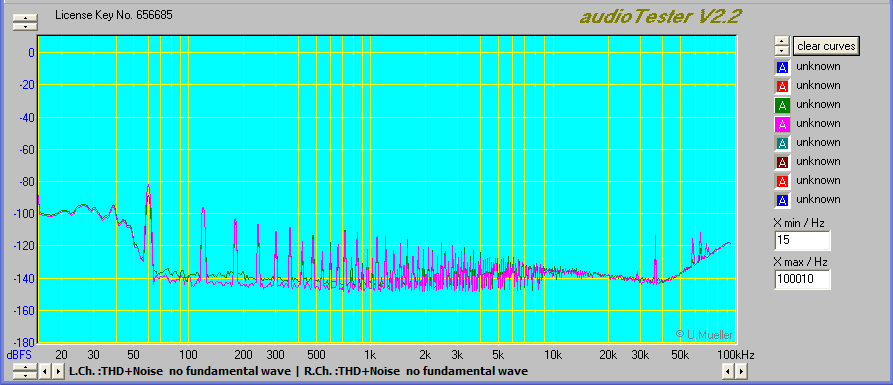The image size is (893, 385).
Task: Click right arrow before L.Ch. status text
Action: [58, 372]
